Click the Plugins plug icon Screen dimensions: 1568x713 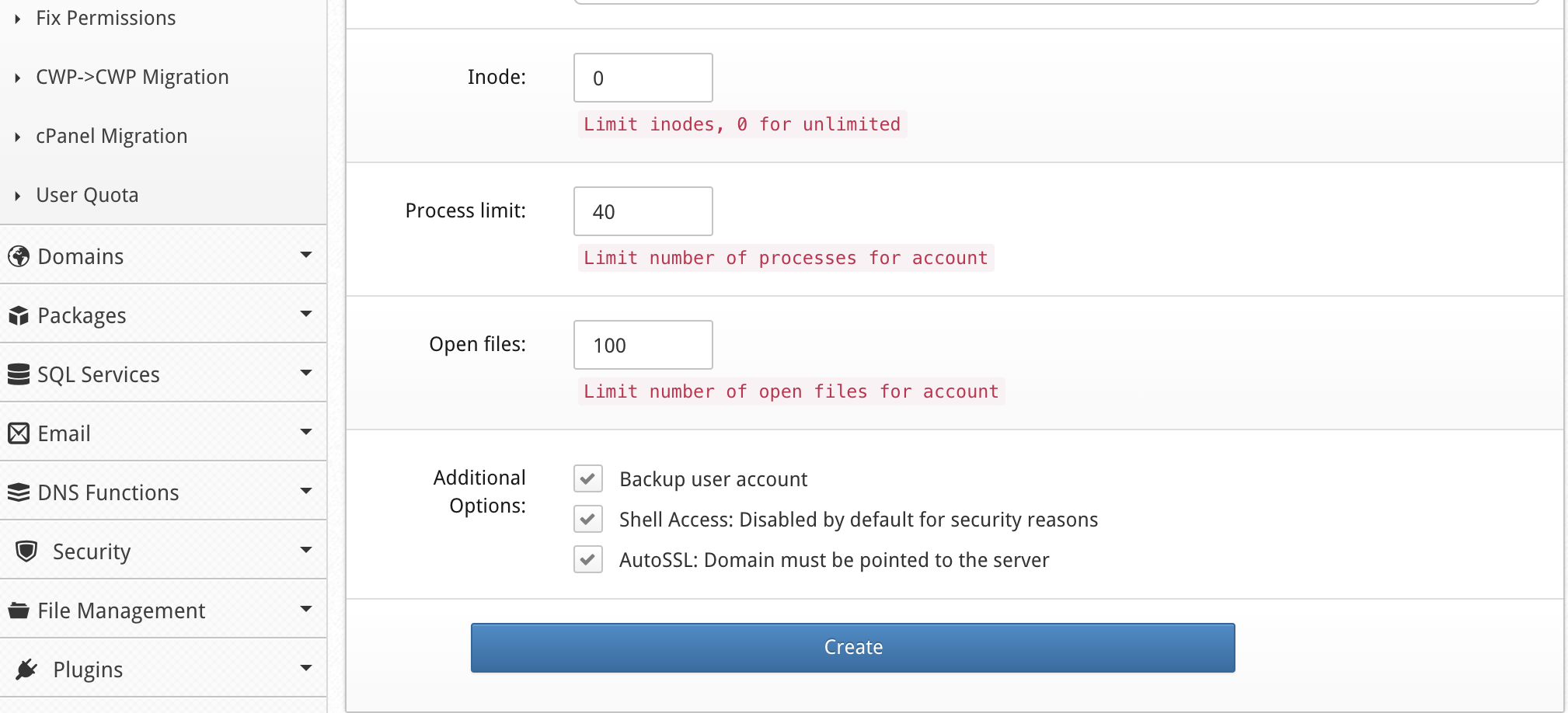point(26,670)
